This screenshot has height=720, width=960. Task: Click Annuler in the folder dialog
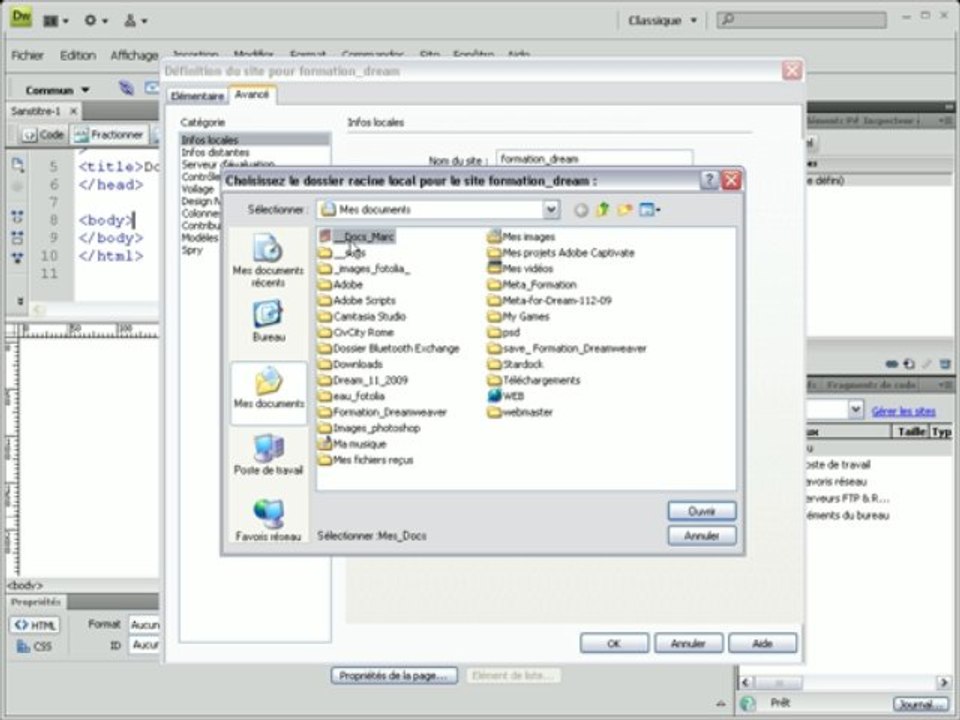(702, 536)
